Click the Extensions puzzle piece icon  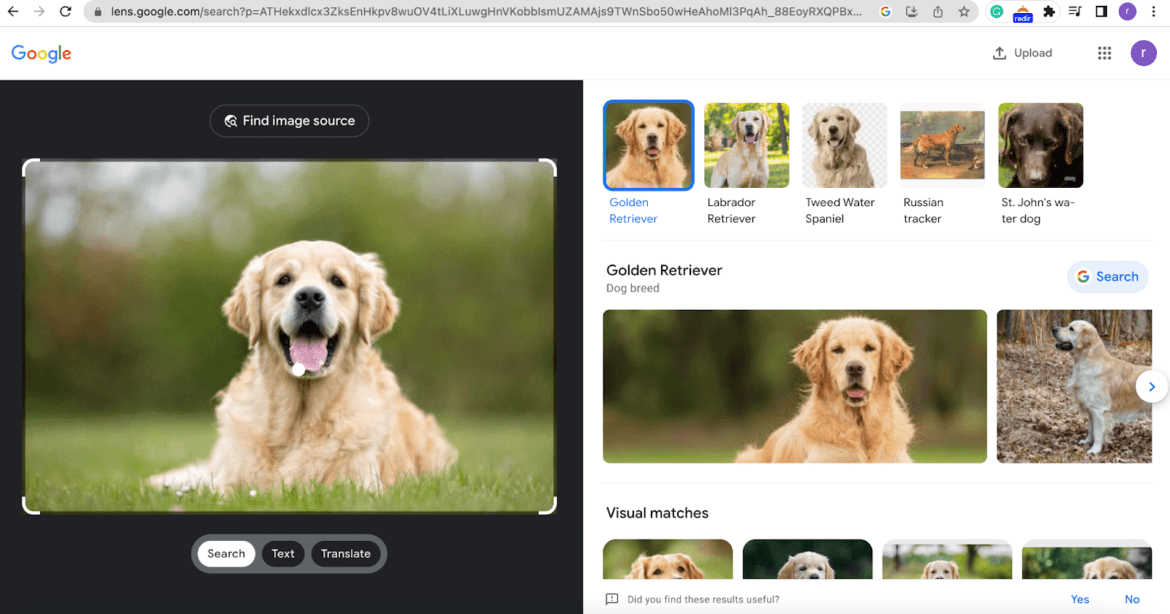(x=1049, y=11)
